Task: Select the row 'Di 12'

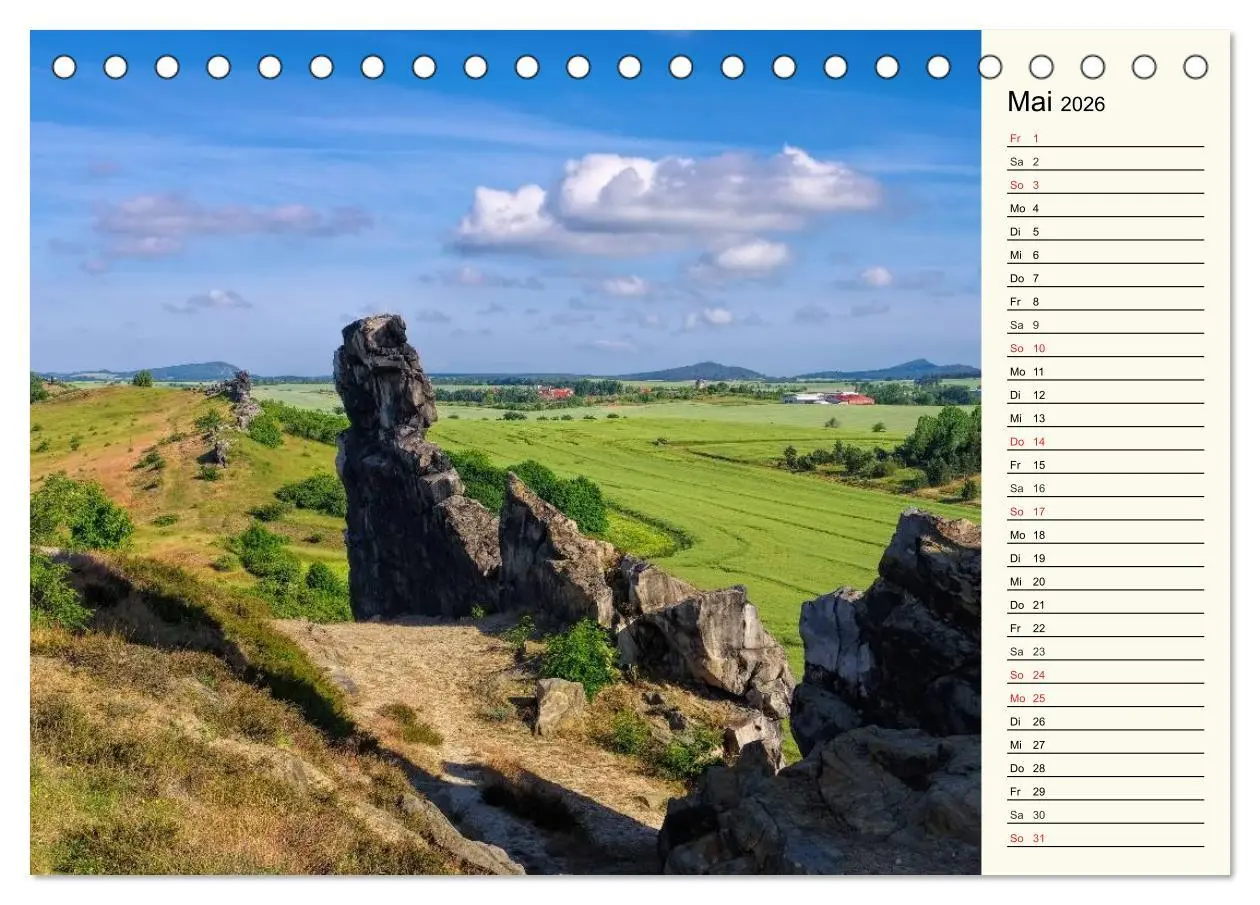Action: pos(1106,395)
